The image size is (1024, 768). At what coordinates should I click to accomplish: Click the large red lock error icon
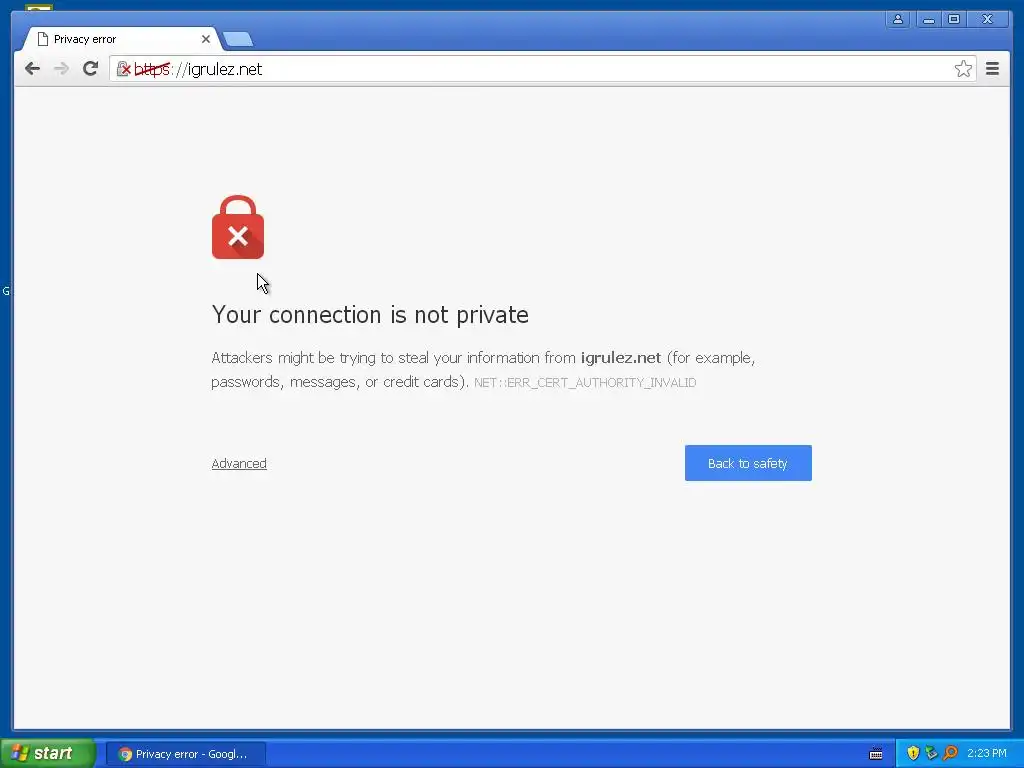pos(238,227)
